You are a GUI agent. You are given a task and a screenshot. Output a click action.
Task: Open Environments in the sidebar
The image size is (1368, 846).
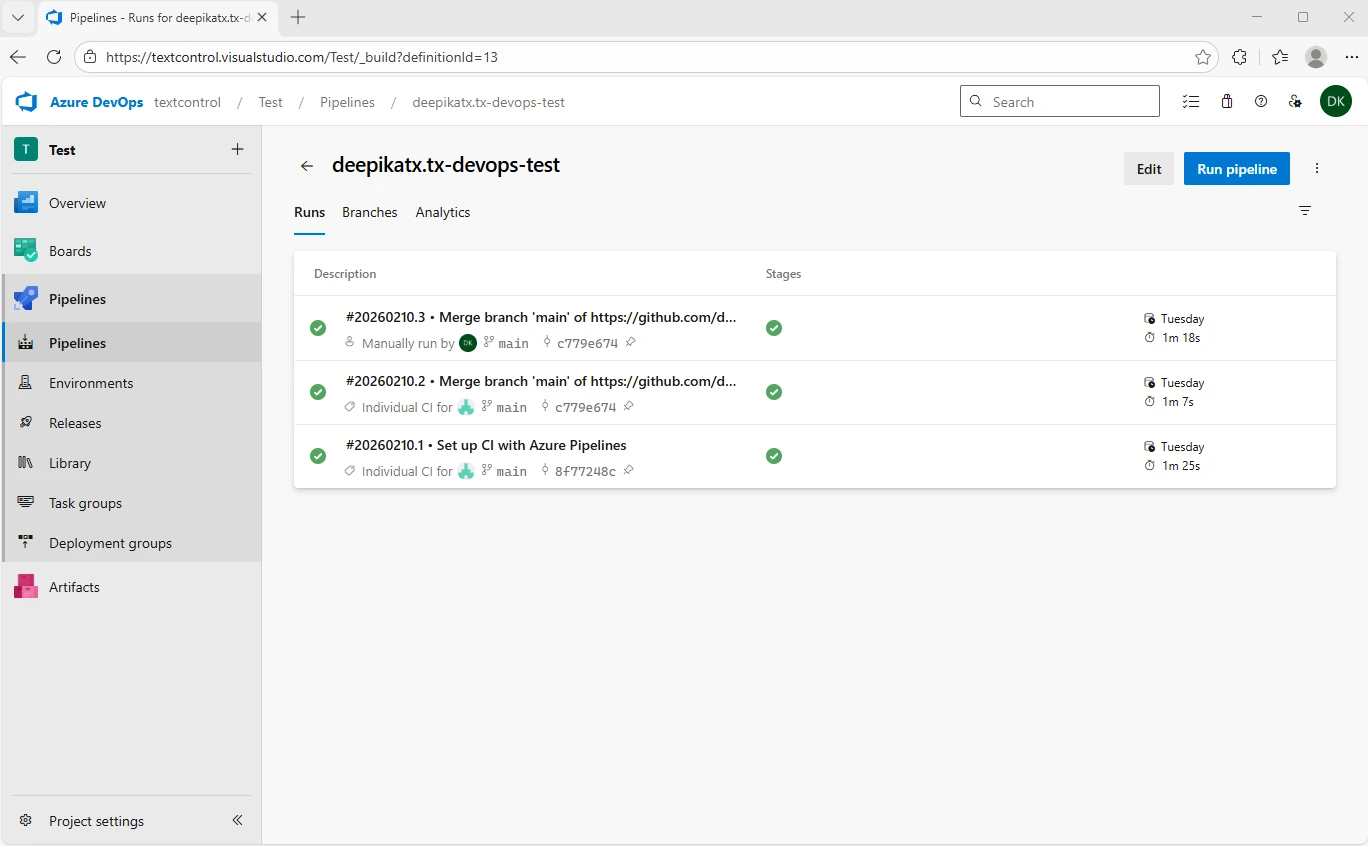pos(92,382)
